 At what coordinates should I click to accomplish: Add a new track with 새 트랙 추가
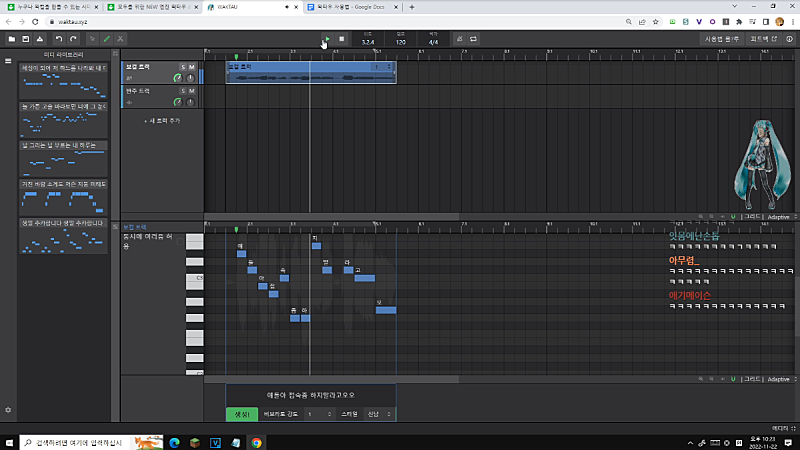click(x=161, y=119)
